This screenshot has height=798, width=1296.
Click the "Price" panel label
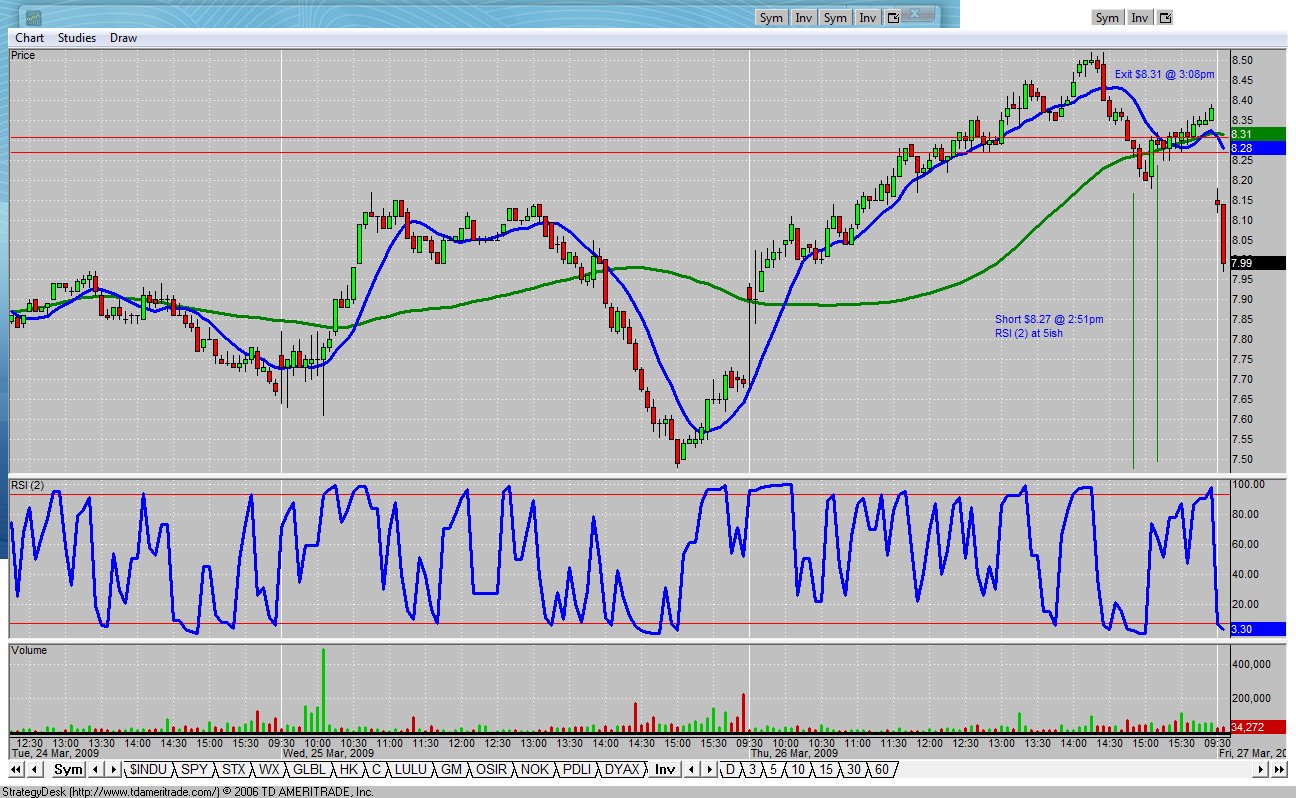tap(23, 55)
